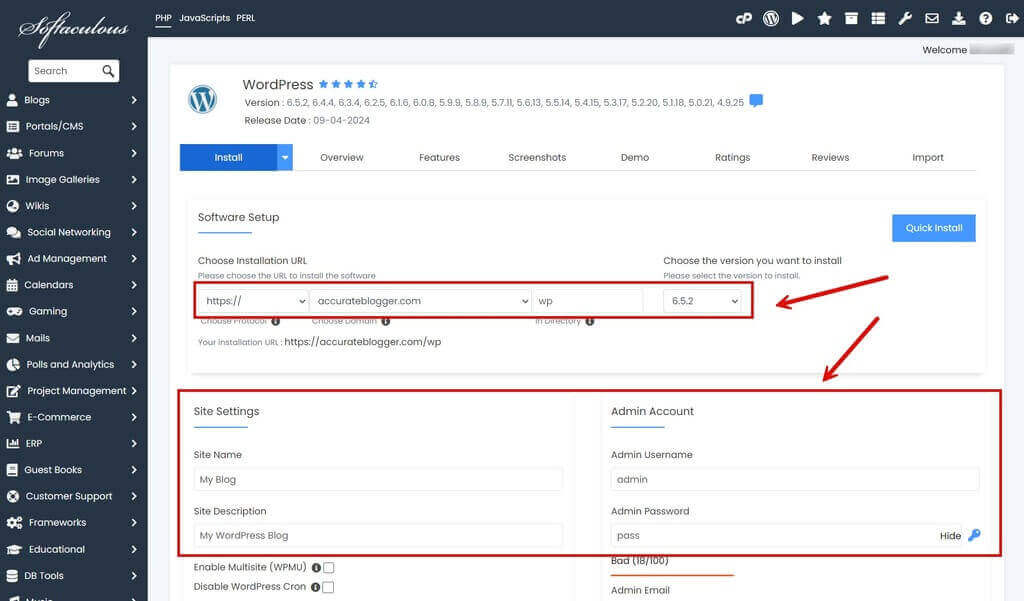Open the DB Tools category
Screen dimensions: 1024x601
tap(72, 576)
